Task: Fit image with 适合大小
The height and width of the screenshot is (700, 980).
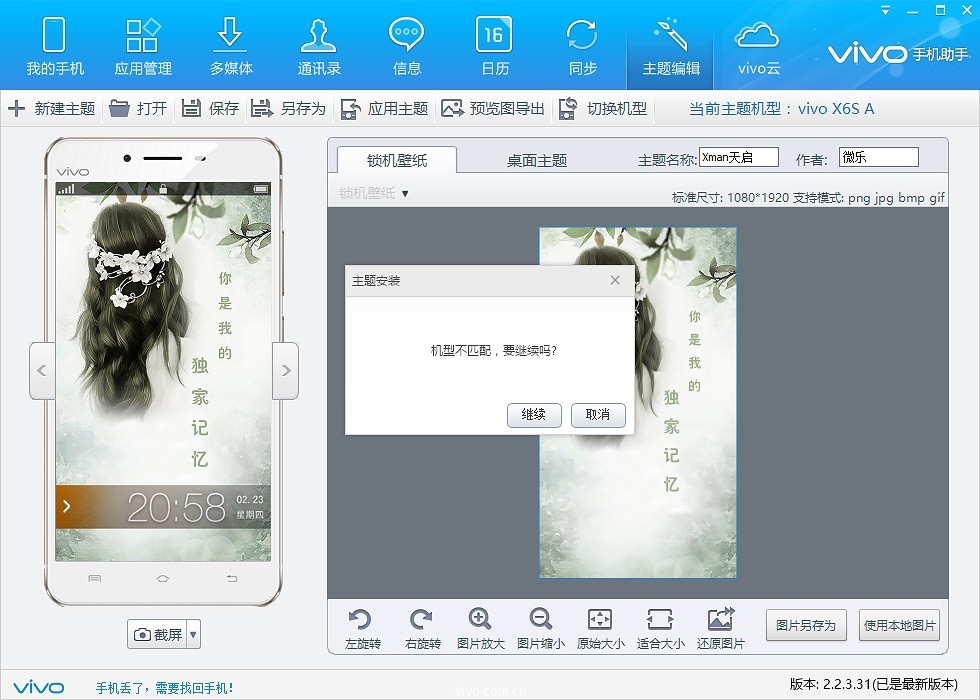Action: click(x=661, y=628)
